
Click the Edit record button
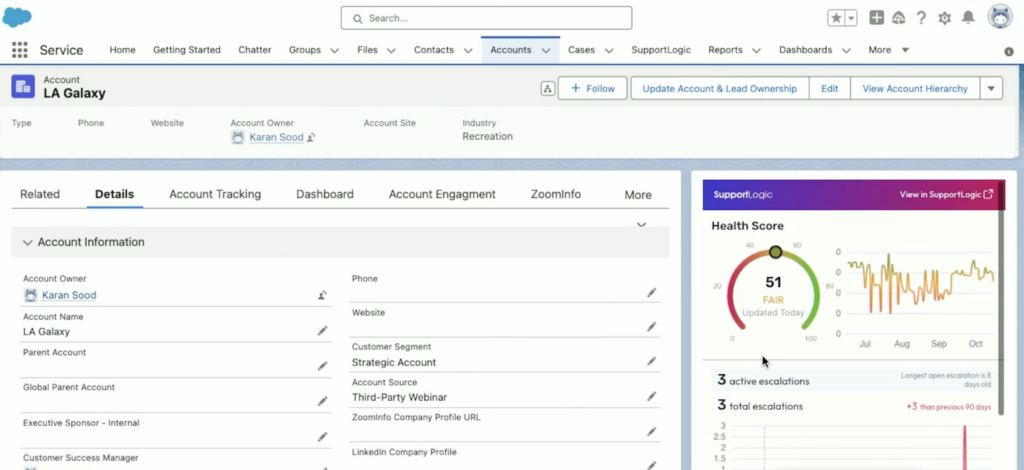829,88
